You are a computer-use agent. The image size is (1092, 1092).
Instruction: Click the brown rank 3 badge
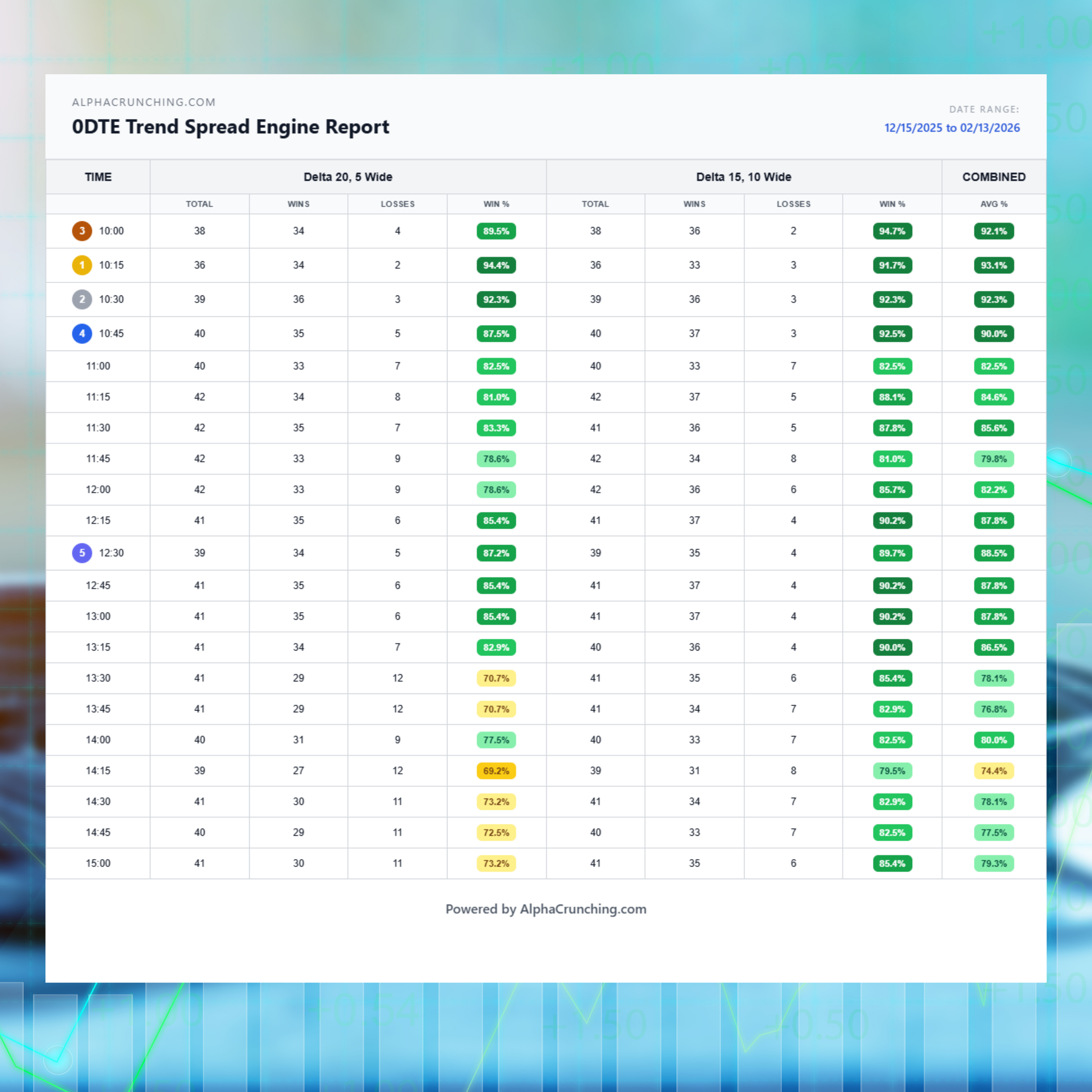click(82, 231)
